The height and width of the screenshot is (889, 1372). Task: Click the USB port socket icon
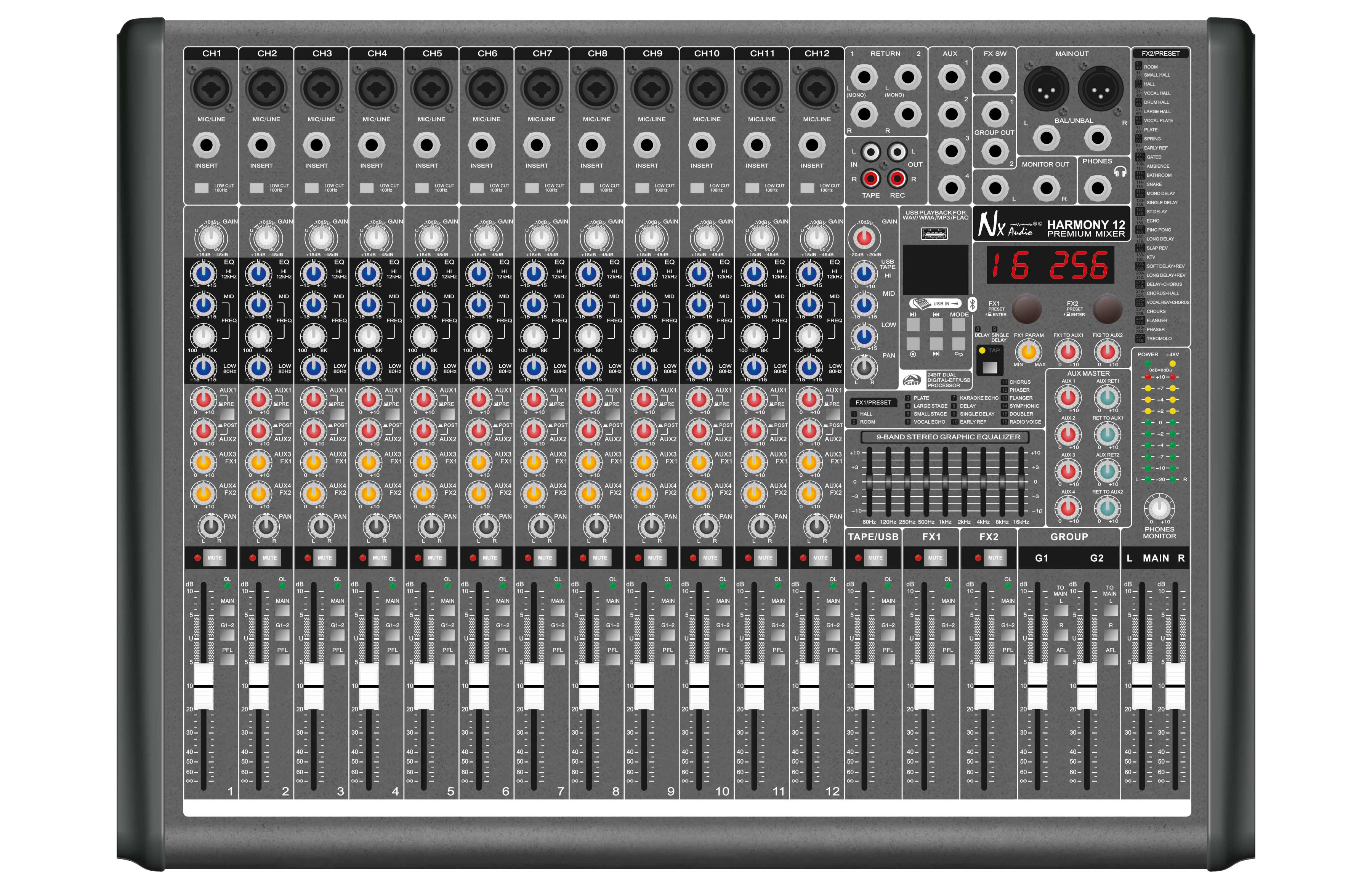pyautogui.click(x=934, y=234)
